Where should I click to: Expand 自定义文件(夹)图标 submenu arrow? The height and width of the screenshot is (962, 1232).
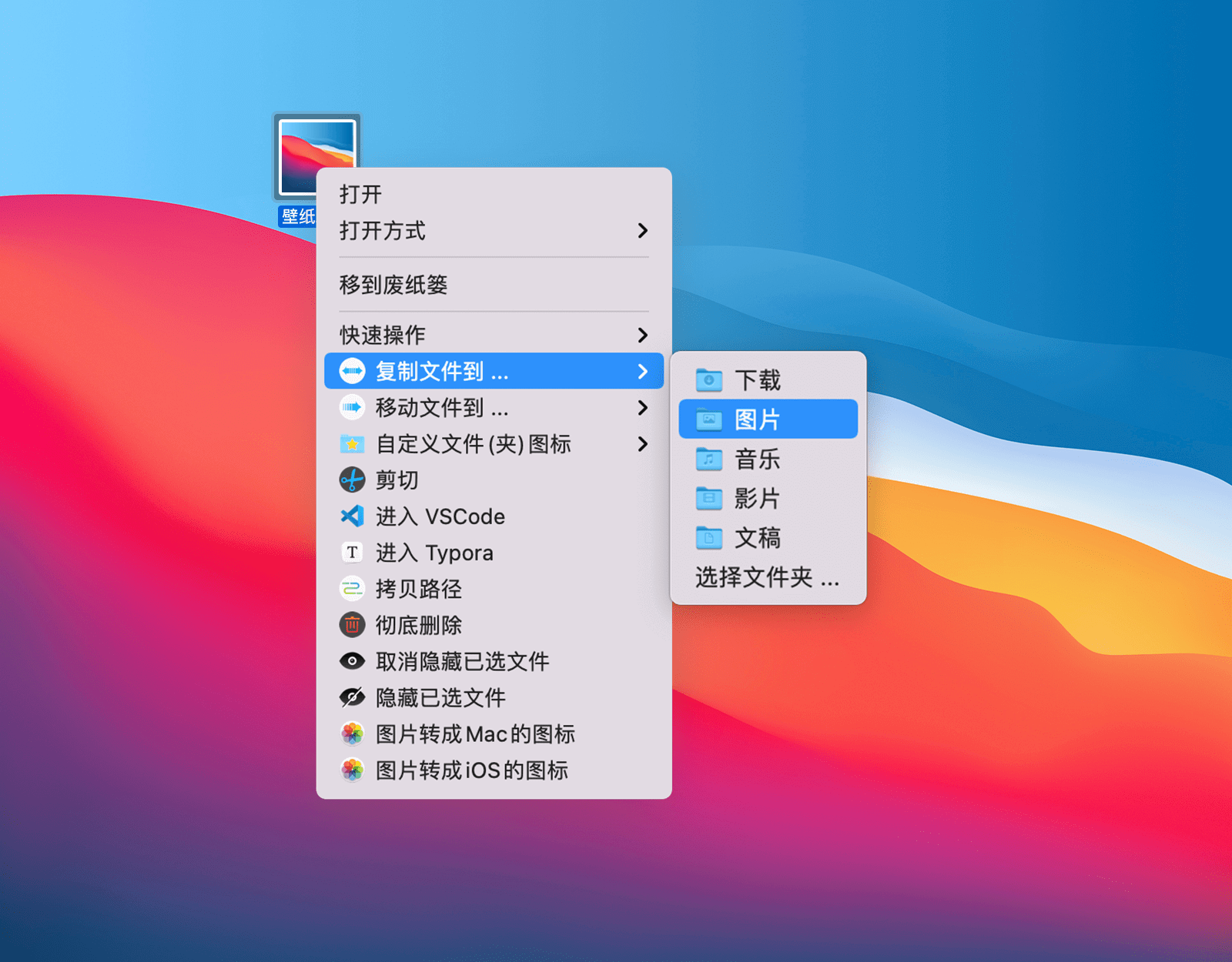[642, 444]
